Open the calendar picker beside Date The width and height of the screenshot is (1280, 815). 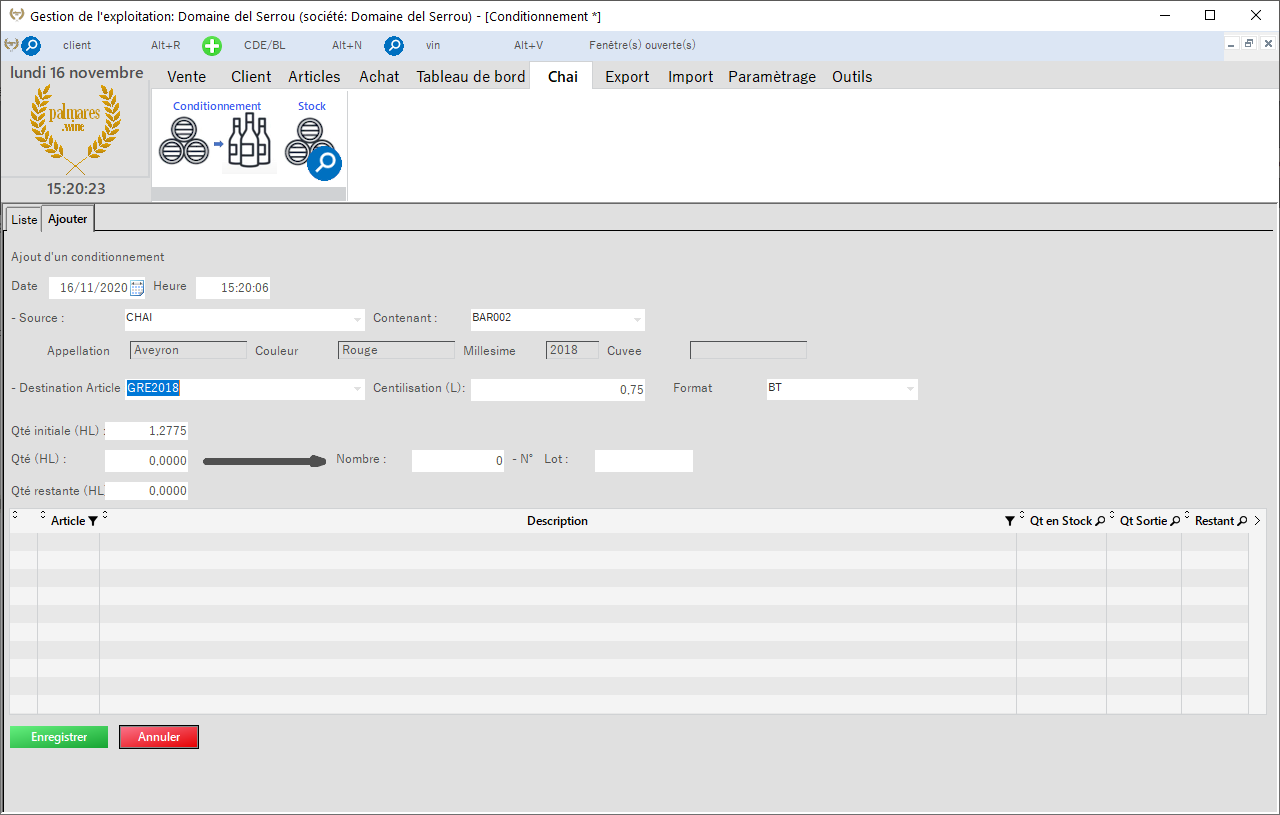coord(137,288)
